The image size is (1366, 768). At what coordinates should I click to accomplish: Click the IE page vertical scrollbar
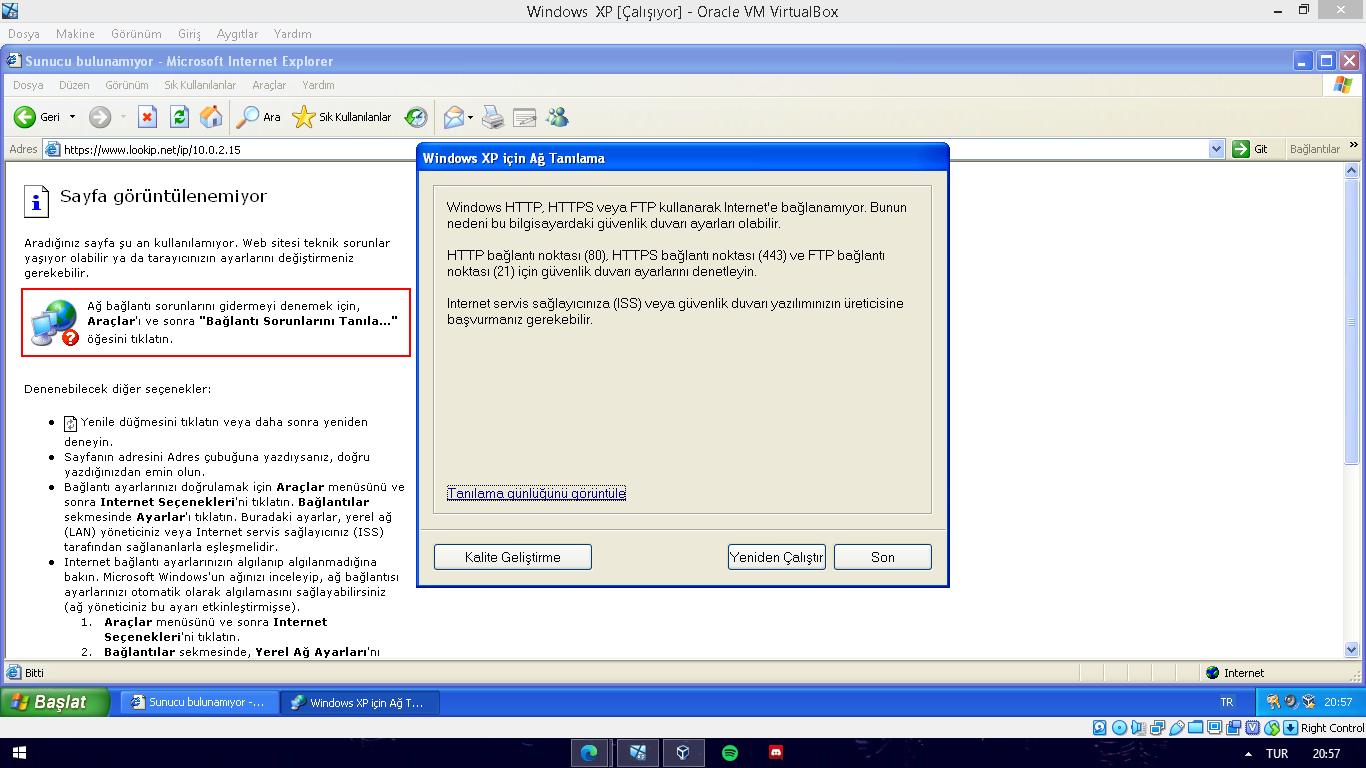tap(1352, 410)
